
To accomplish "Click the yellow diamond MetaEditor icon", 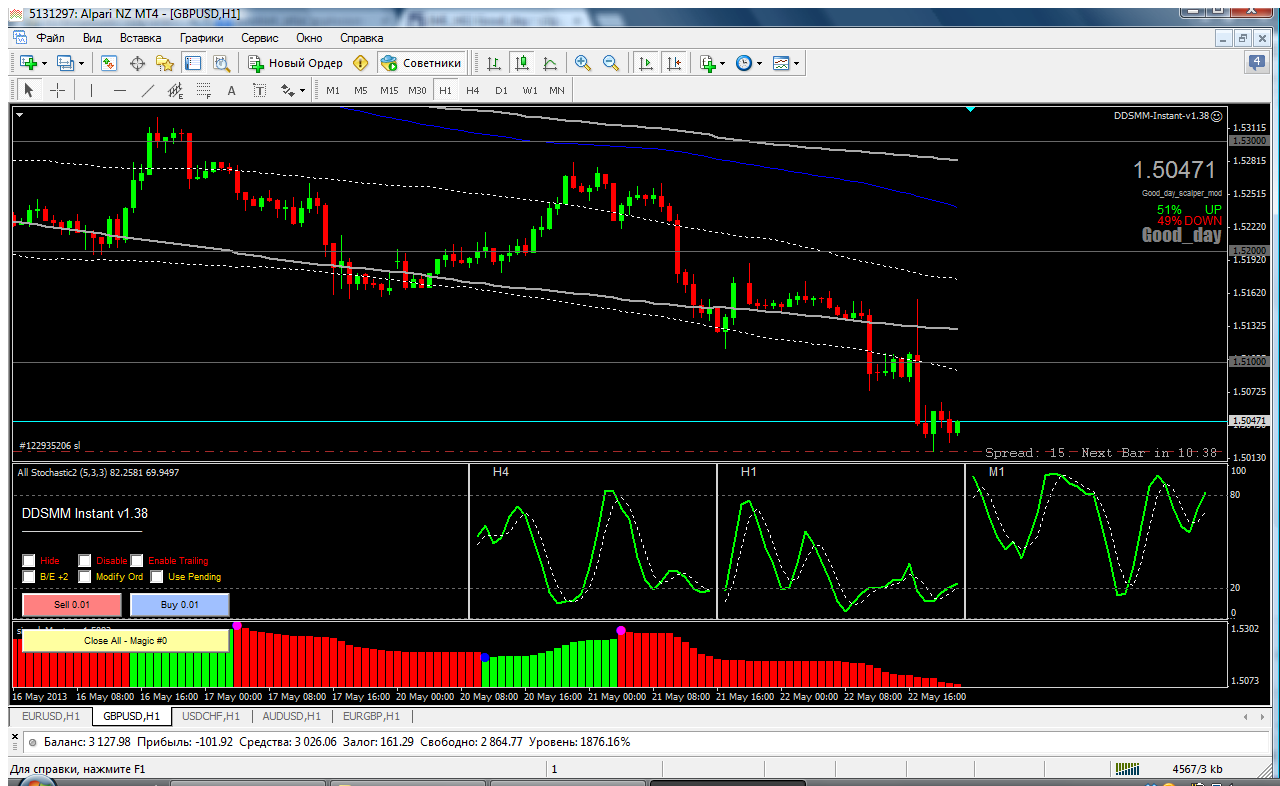I will pyautogui.click(x=361, y=63).
